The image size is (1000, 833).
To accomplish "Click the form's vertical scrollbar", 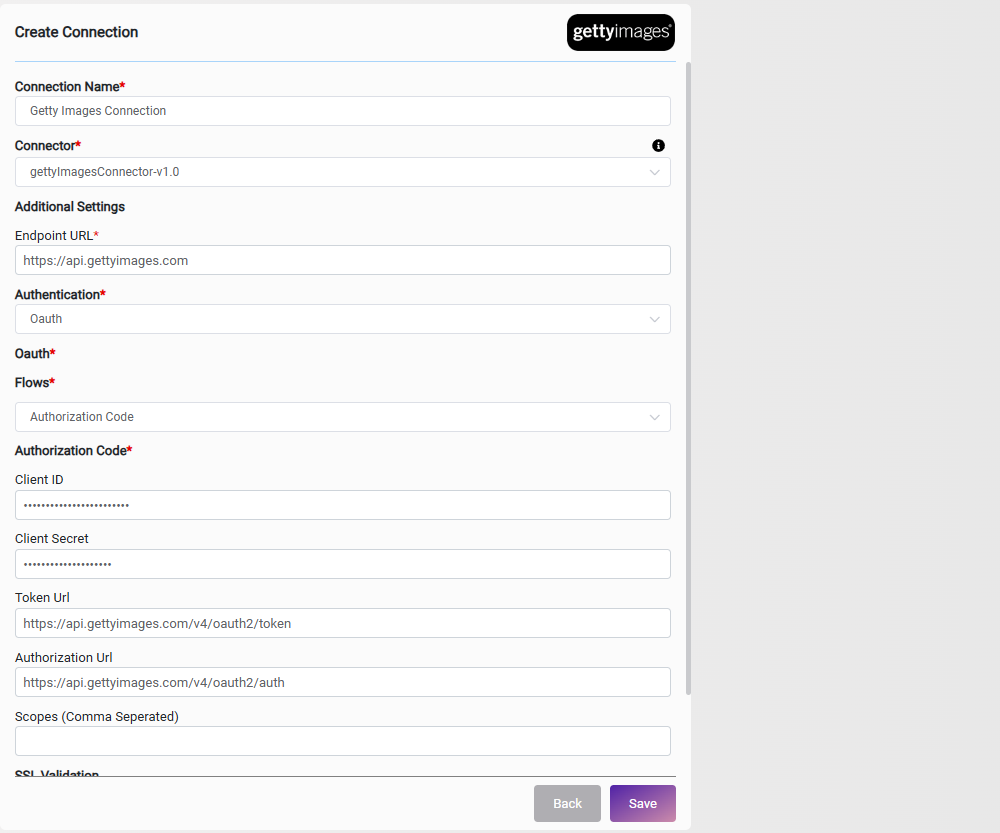I will click(x=688, y=378).
